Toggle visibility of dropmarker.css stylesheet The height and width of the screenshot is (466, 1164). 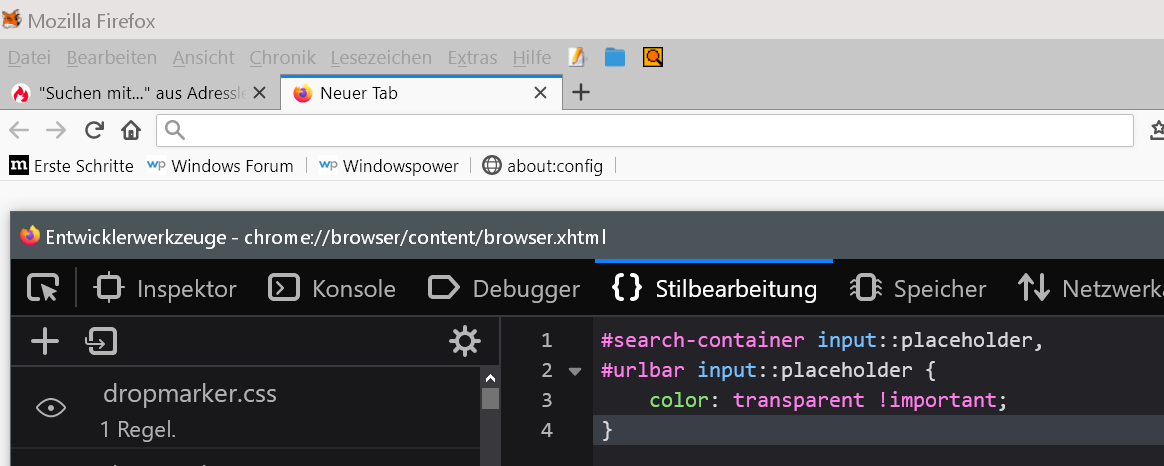pyautogui.click(x=51, y=407)
